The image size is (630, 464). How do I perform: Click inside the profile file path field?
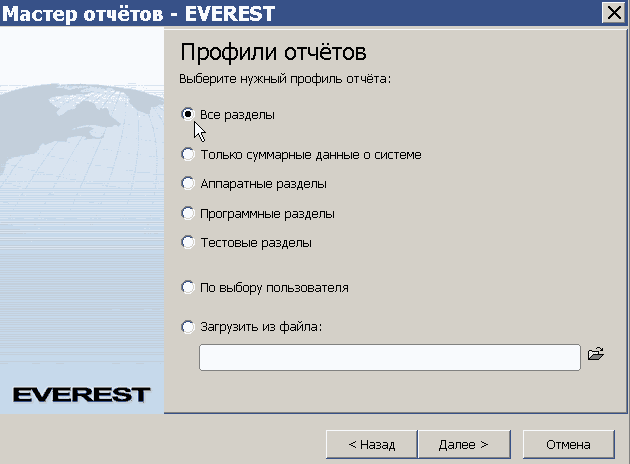(x=390, y=357)
